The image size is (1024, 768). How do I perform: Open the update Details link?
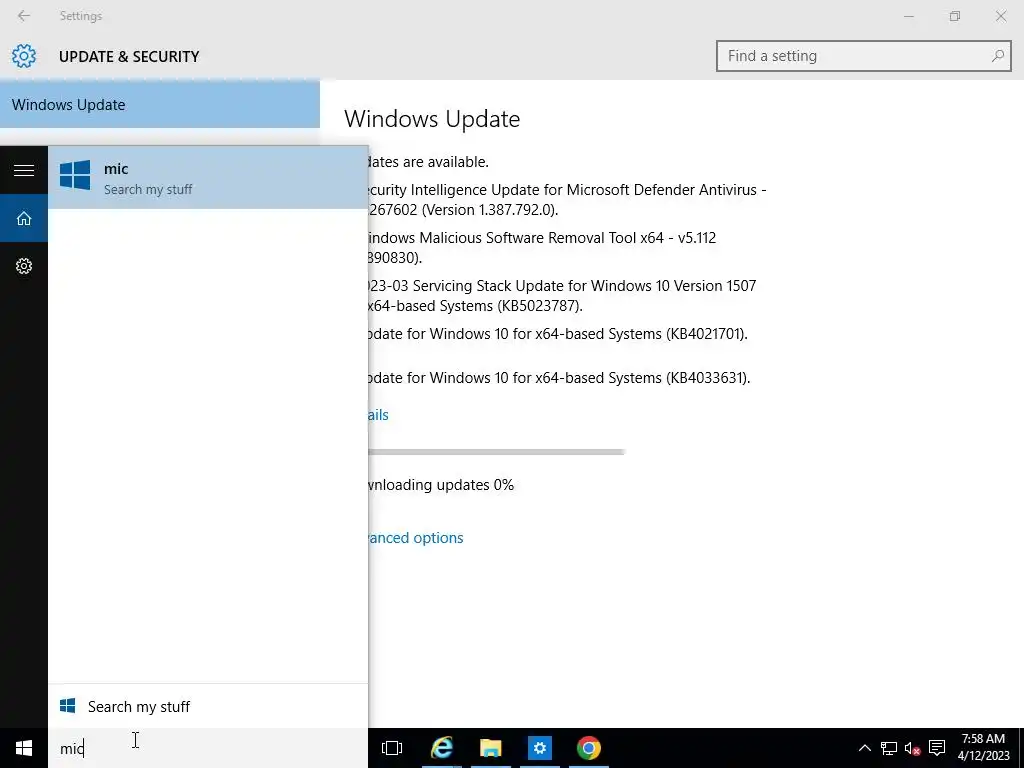coord(378,415)
